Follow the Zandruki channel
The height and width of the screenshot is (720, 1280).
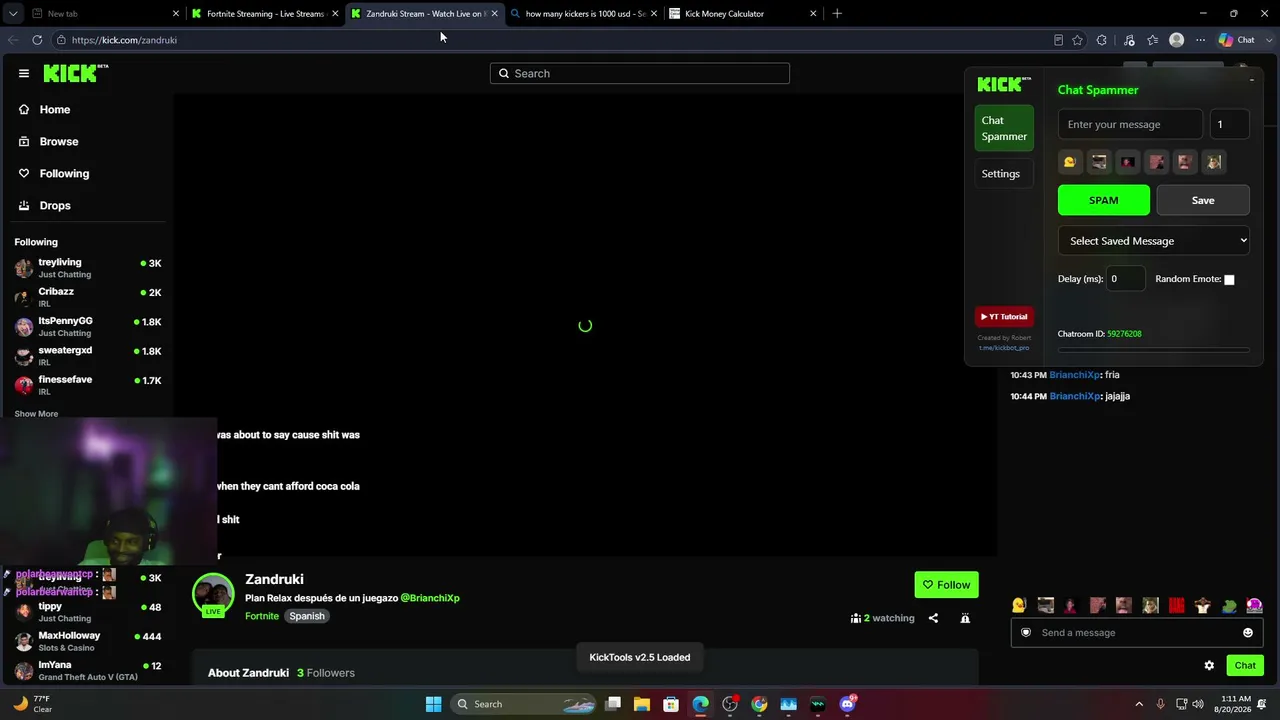point(946,585)
